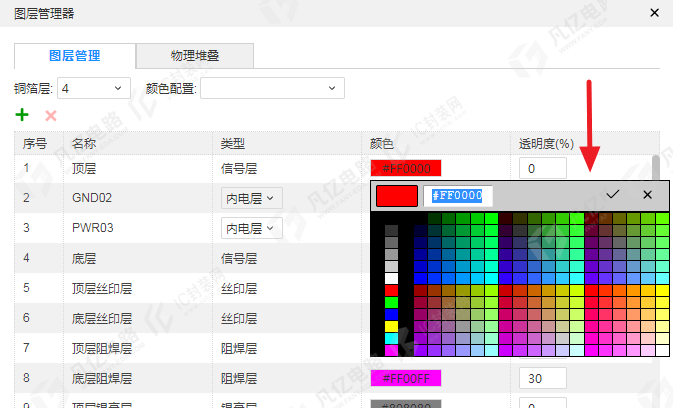
Task: Open the 铜箔层 count dropdown
Action: tap(94, 88)
